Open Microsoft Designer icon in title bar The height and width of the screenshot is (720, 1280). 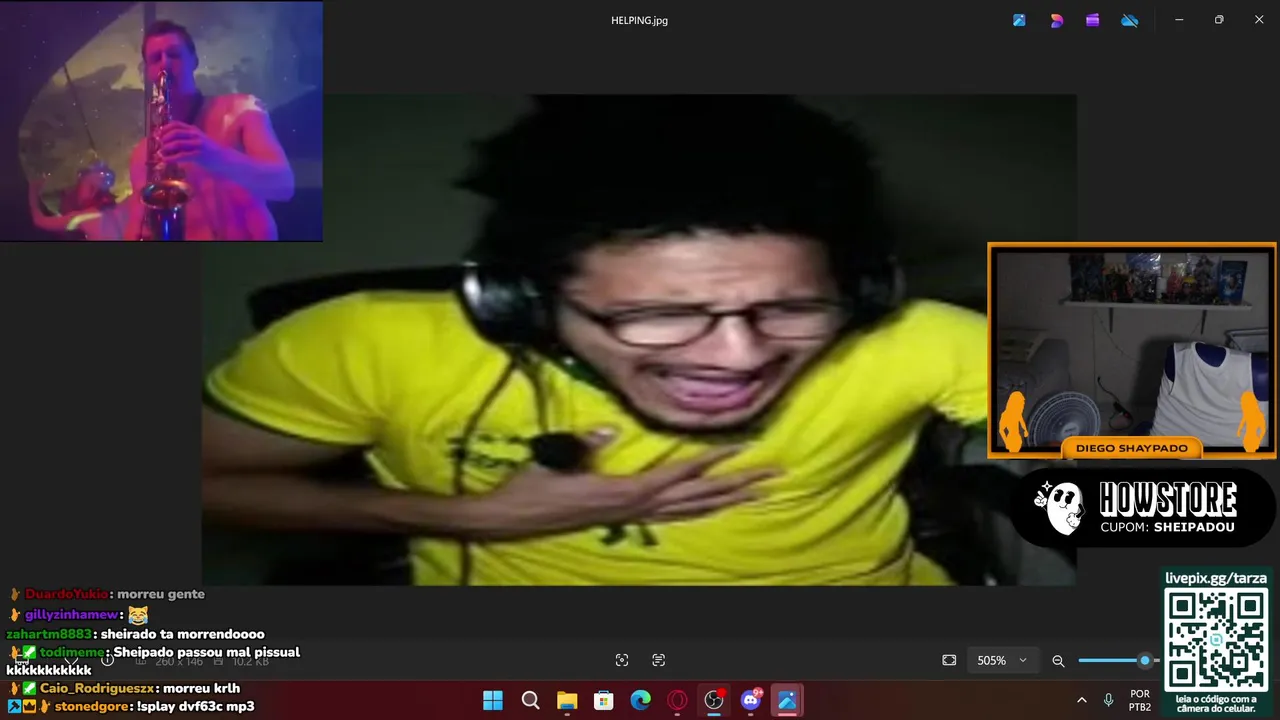click(1056, 20)
